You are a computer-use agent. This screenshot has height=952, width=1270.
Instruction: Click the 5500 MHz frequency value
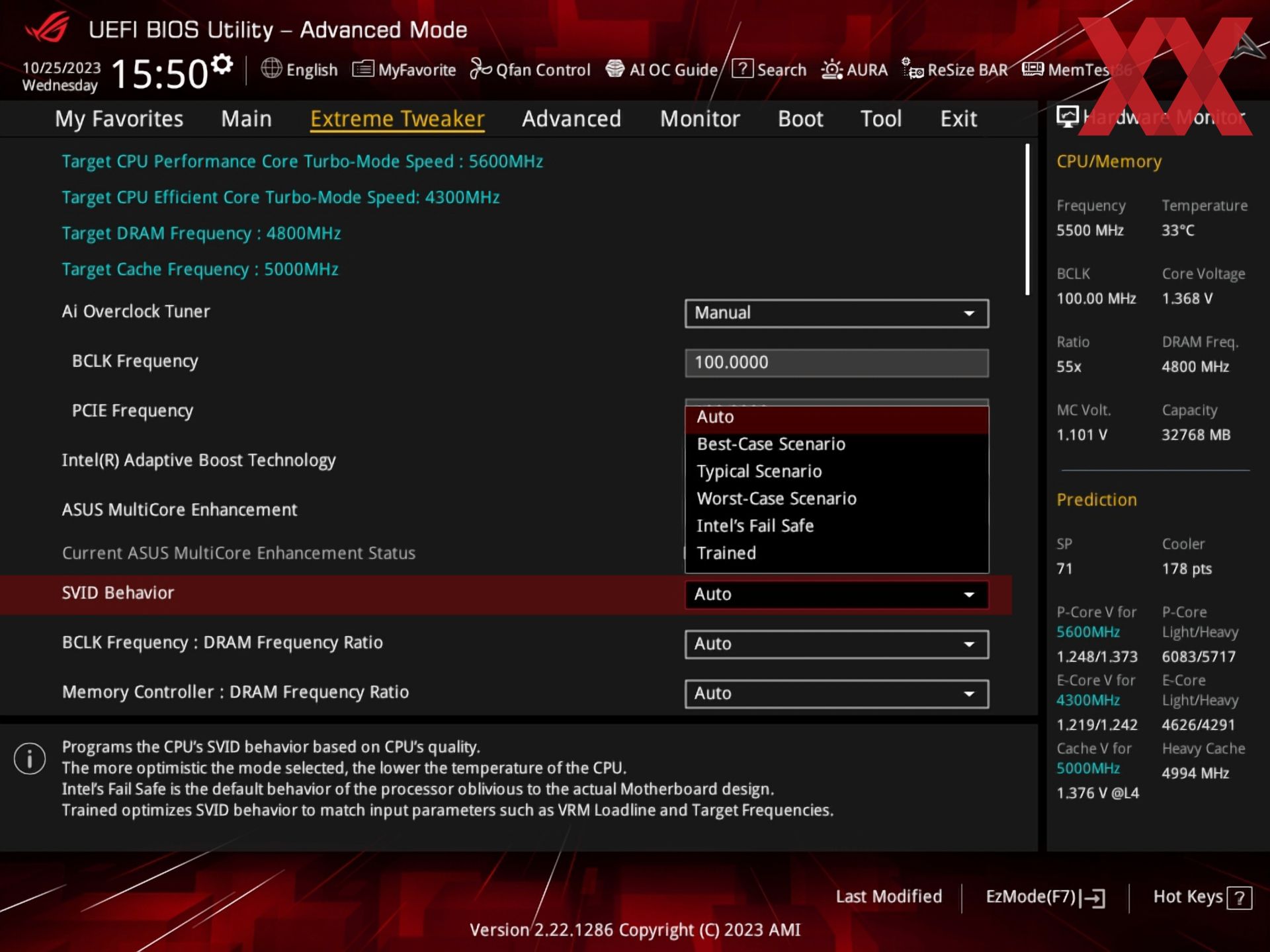click(1090, 231)
